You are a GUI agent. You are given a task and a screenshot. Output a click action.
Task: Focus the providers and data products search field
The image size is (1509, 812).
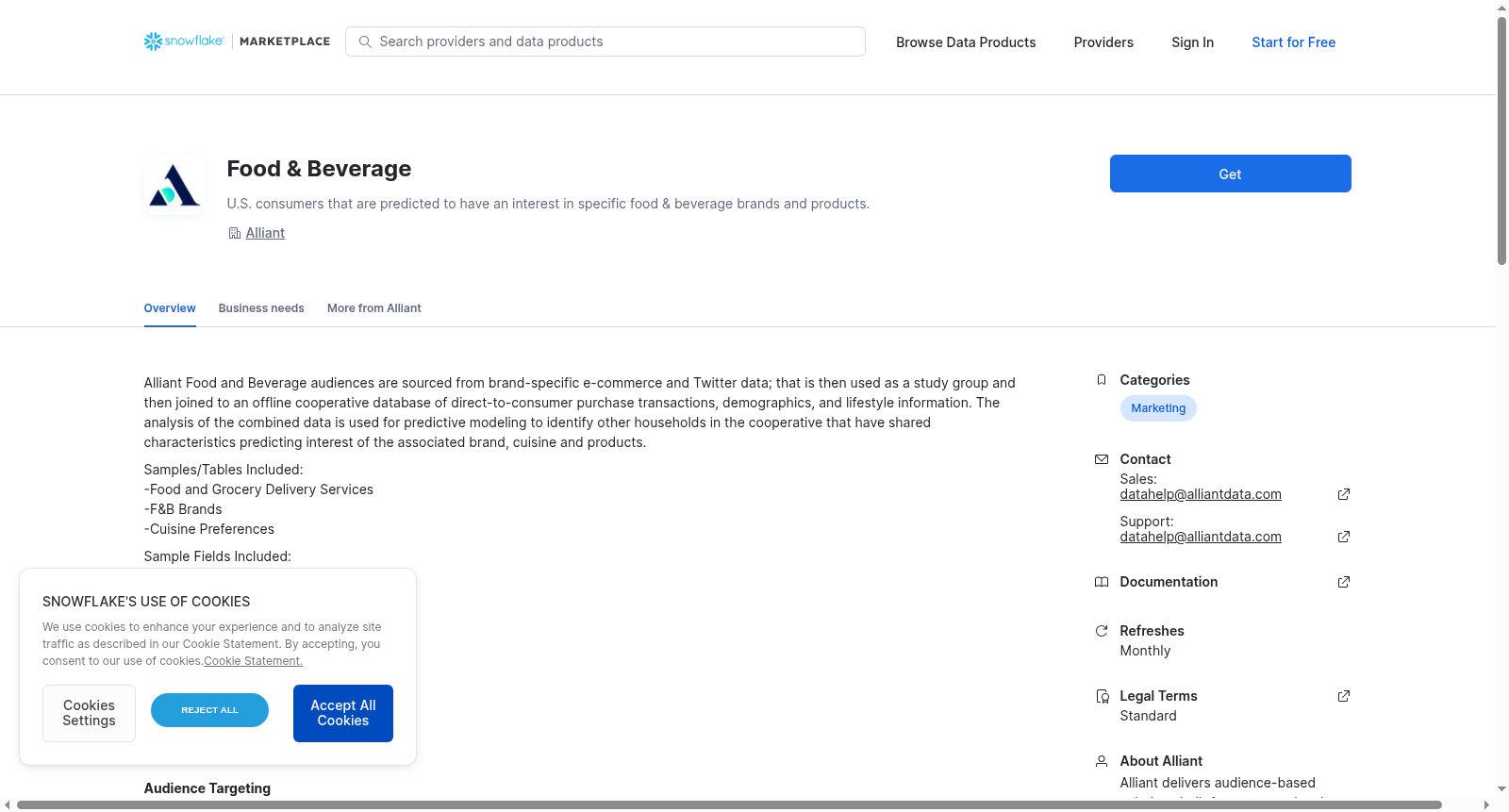[x=605, y=41]
